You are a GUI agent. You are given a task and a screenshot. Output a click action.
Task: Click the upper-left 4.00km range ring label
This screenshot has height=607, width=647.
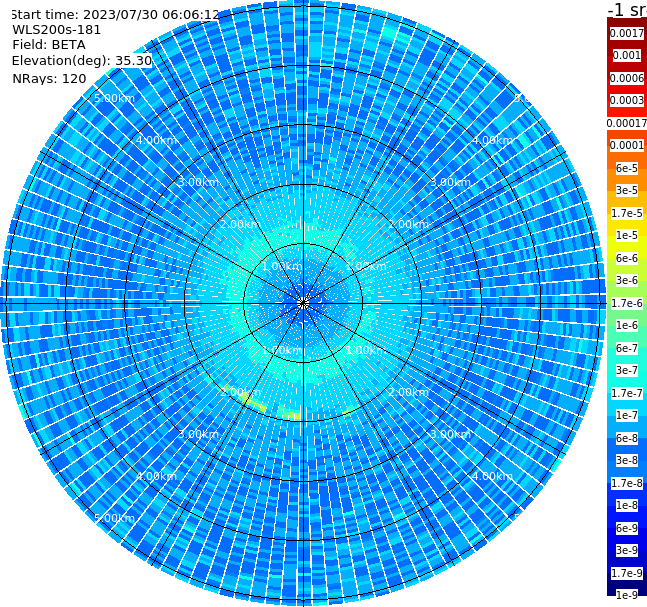156,140
